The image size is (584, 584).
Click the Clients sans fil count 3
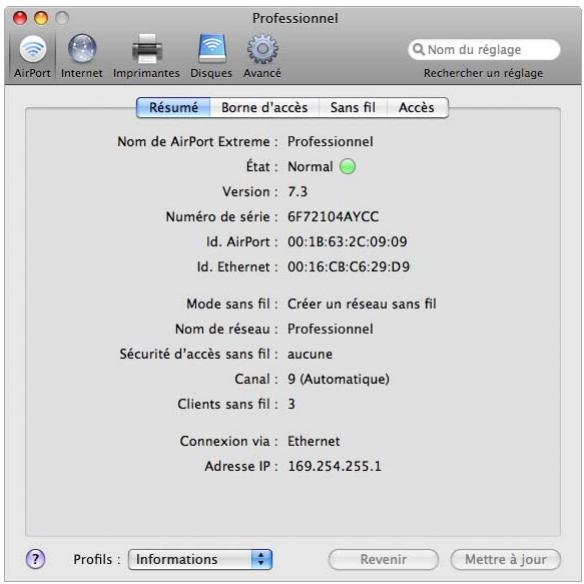pyautogui.click(x=292, y=404)
